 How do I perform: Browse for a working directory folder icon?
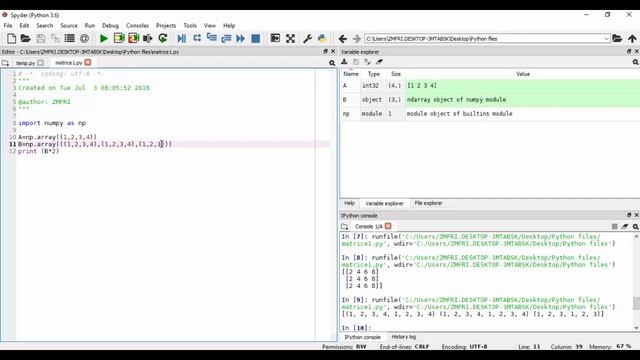click(x=617, y=39)
